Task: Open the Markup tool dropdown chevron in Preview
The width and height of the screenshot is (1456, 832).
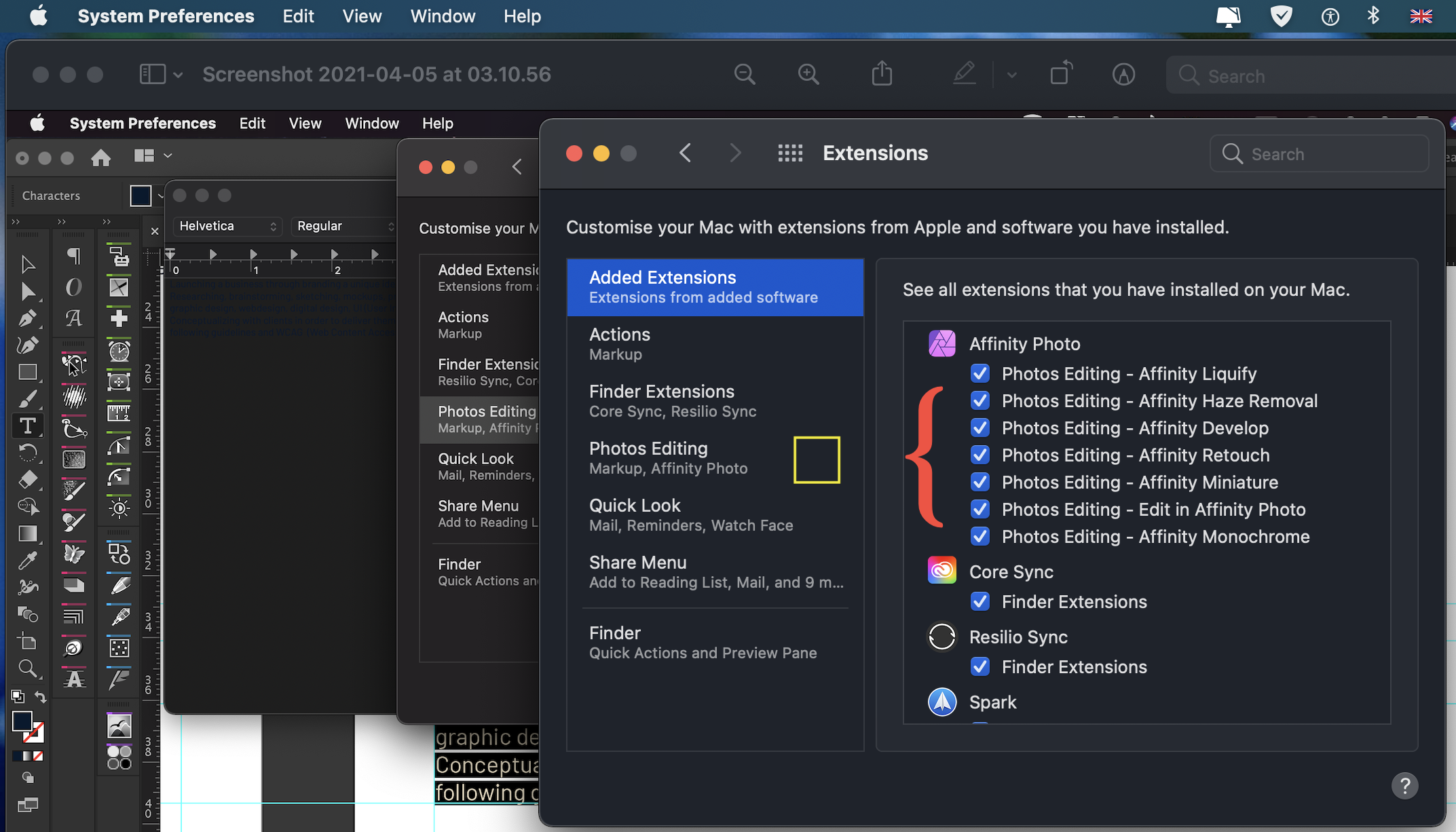Action: coord(1011,75)
